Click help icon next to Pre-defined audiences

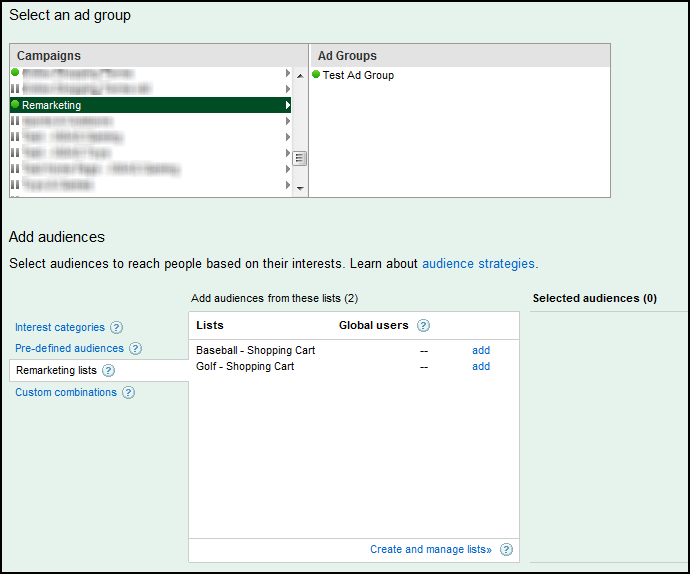click(136, 349)
